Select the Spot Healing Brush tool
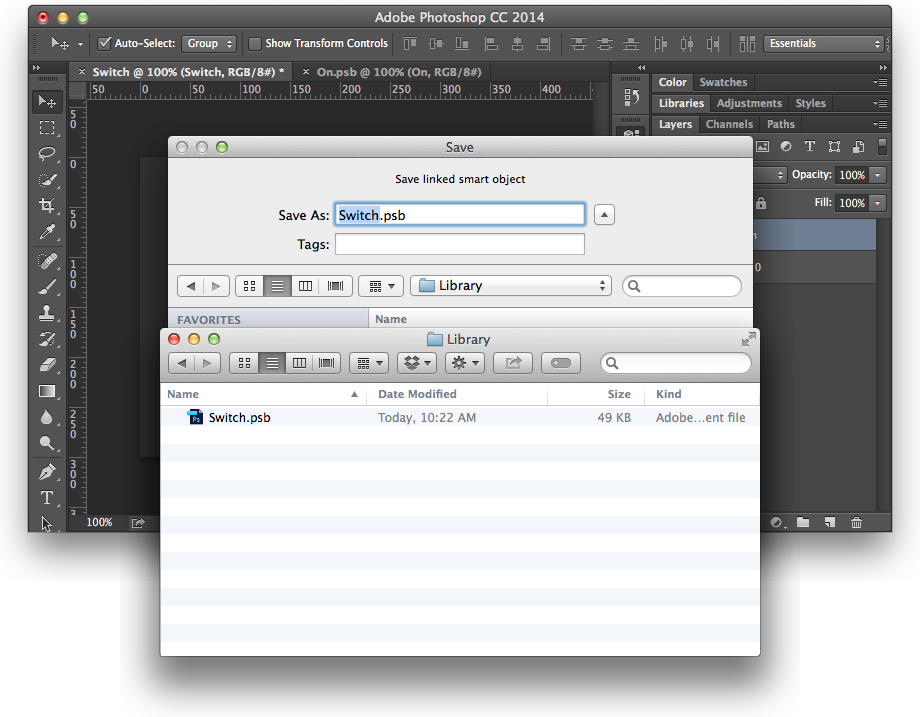This screenshot has height=717, width=920. pyautogui.click(x=47, y=261)
